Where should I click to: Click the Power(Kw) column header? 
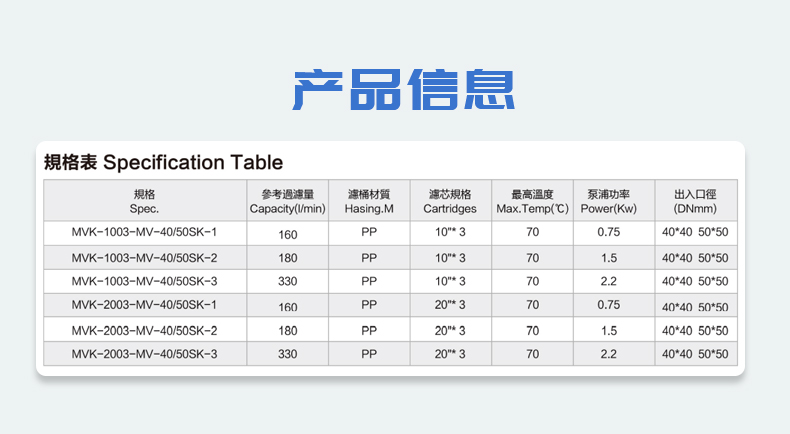tap(608, 202)
